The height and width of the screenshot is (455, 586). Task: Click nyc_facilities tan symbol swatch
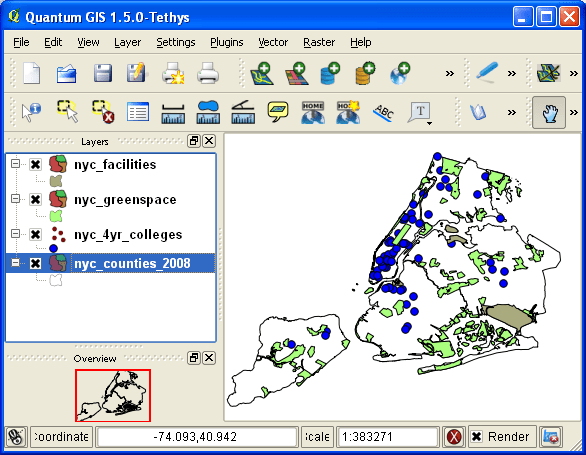point(56,181)
